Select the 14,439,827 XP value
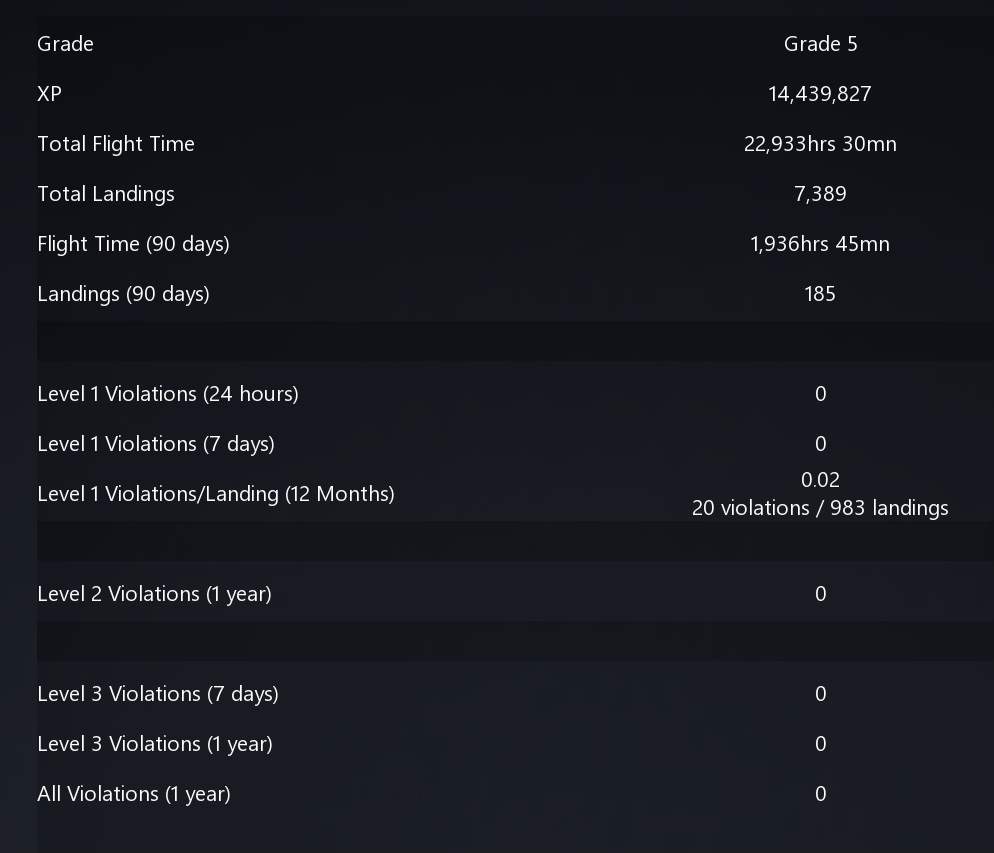The image size is (994, 853). coord(820,94)
